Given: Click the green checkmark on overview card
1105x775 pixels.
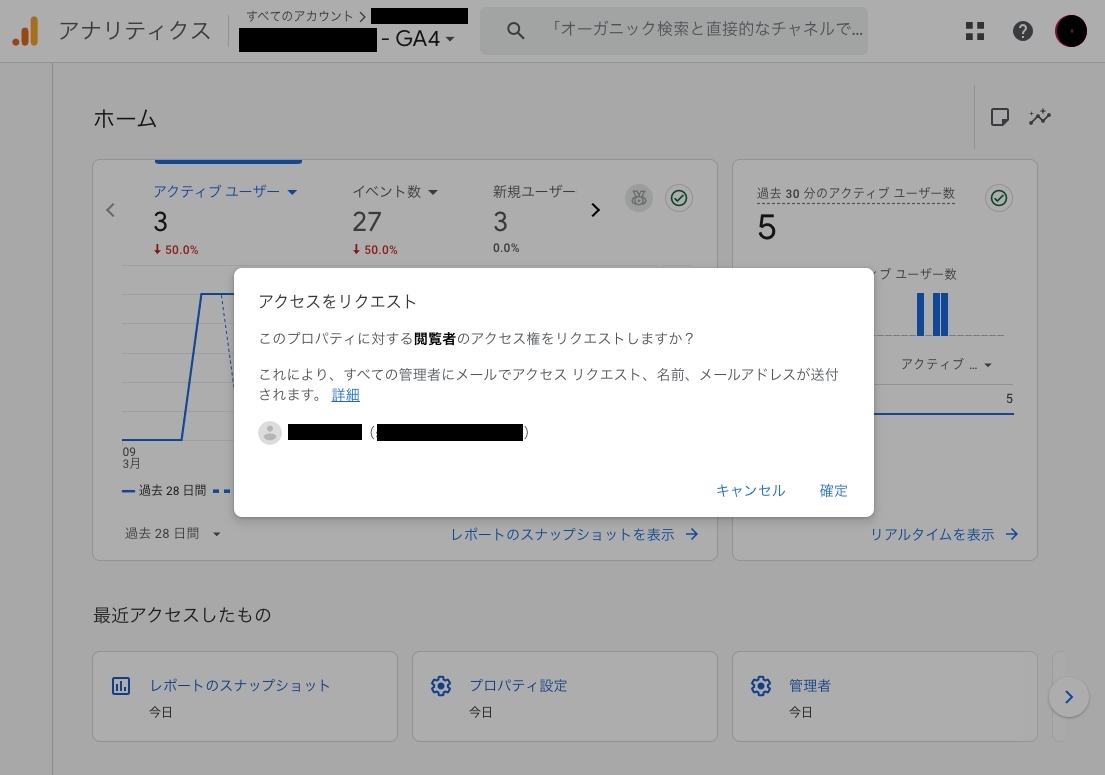Looking at the screenshot, I should click(x=679, y=198).
